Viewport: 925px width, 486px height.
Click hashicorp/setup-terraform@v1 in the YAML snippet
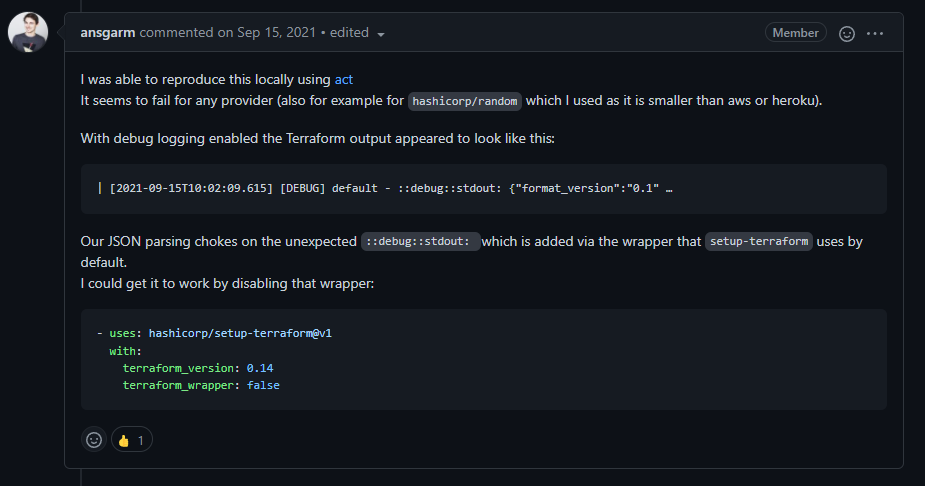pos(240,333)
